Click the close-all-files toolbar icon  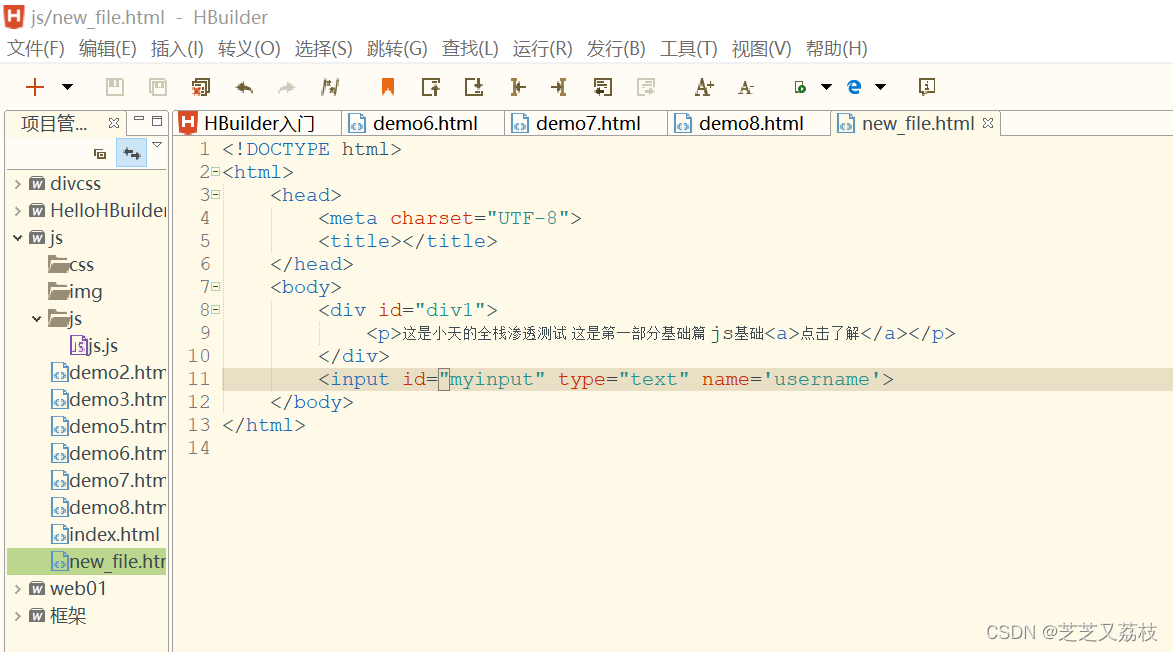200,87
